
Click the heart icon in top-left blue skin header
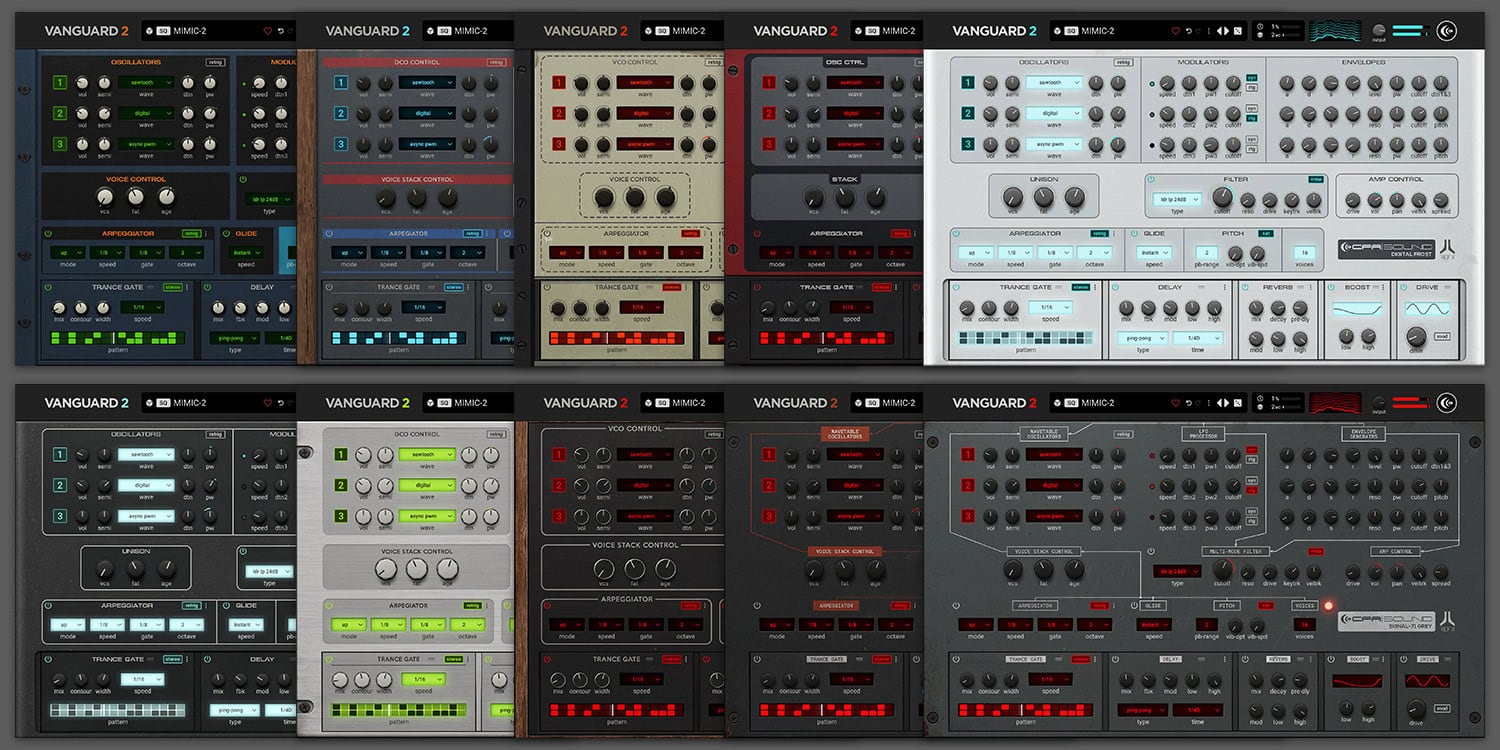click(267, 31)
